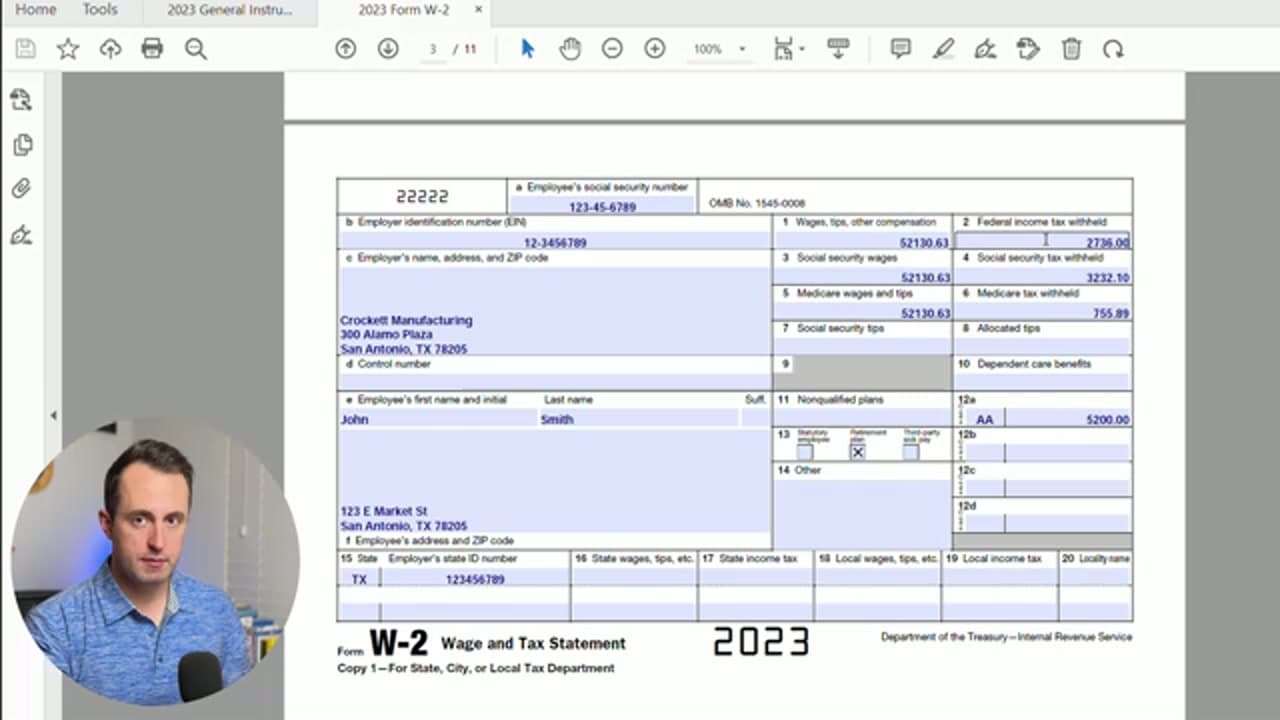Click the Social security tips field
The width and height of the screenshot is (1280, 720).
click(x=863, y=346)
